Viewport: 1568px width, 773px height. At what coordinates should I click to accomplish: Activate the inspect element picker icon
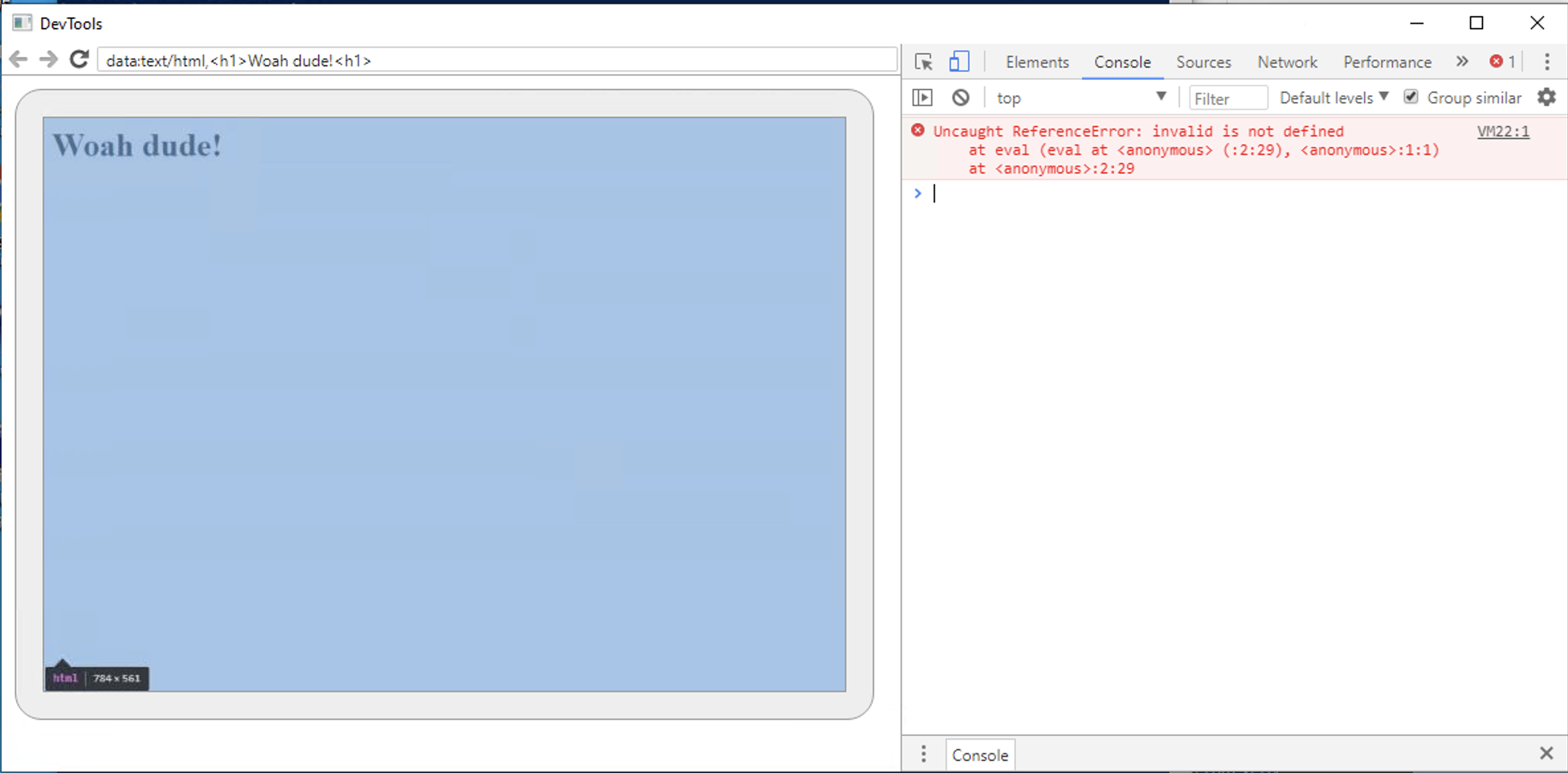point(923,62)
